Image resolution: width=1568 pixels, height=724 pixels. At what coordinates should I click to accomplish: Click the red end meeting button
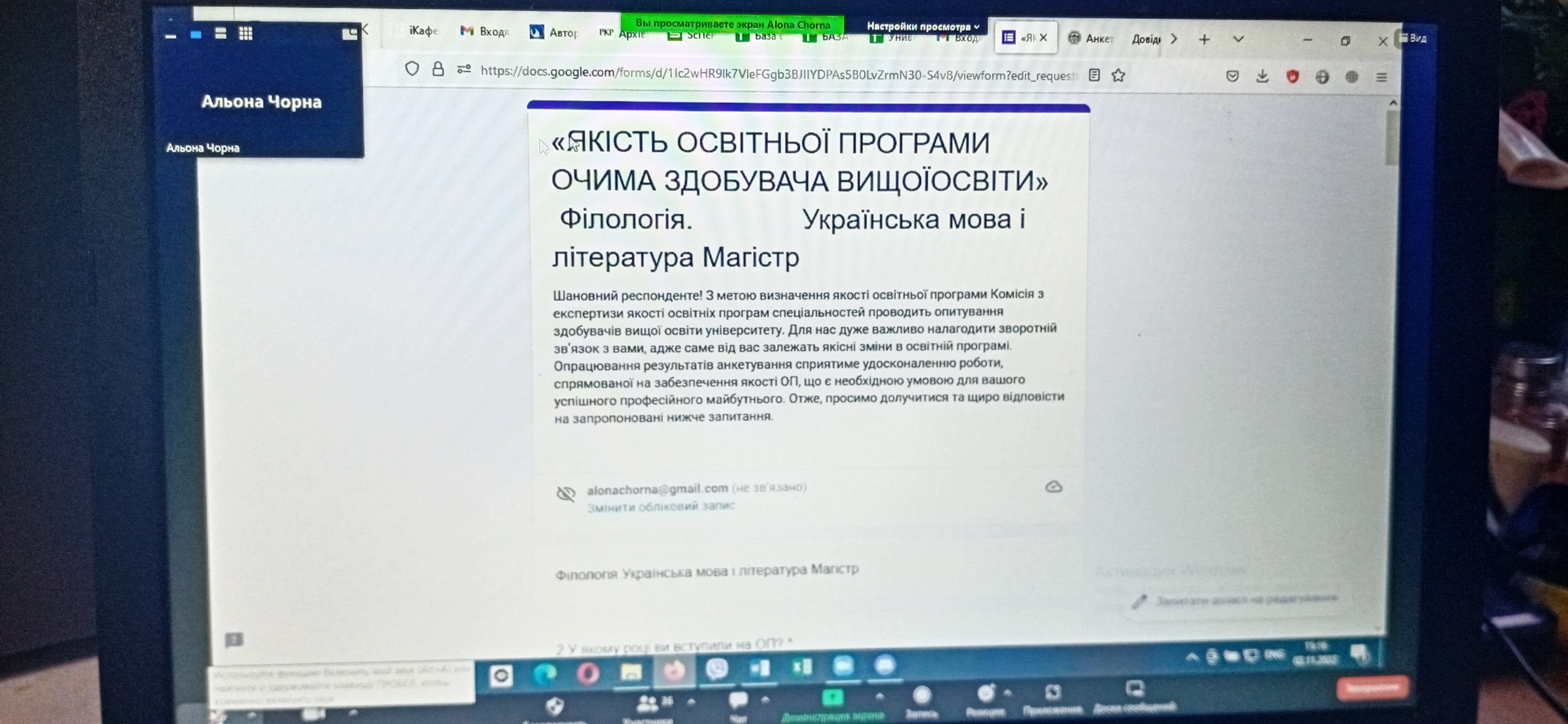[x=1372, y=688]
